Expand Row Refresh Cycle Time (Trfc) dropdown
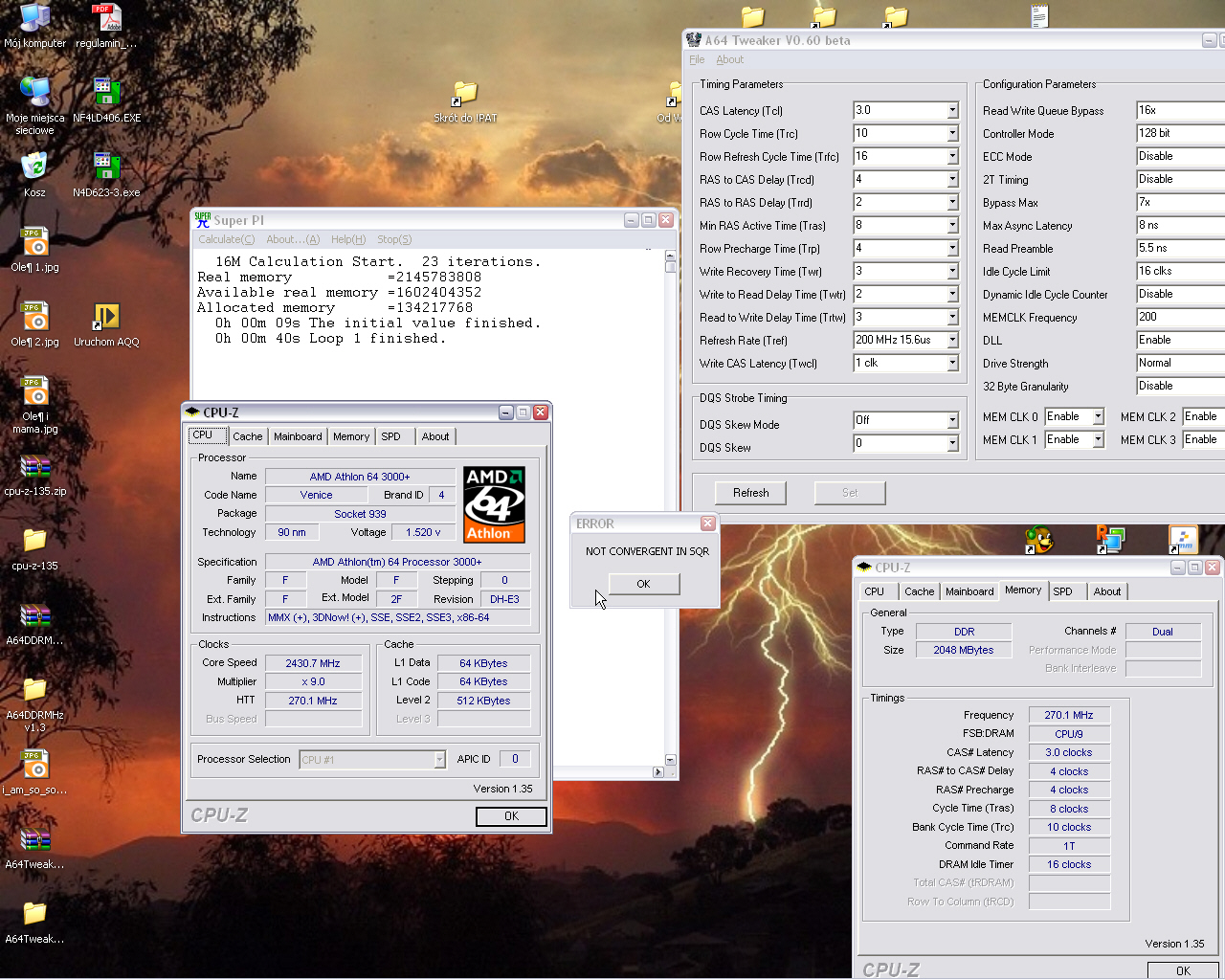Viewport: 1225px width, 980px height. pos(952,156)
